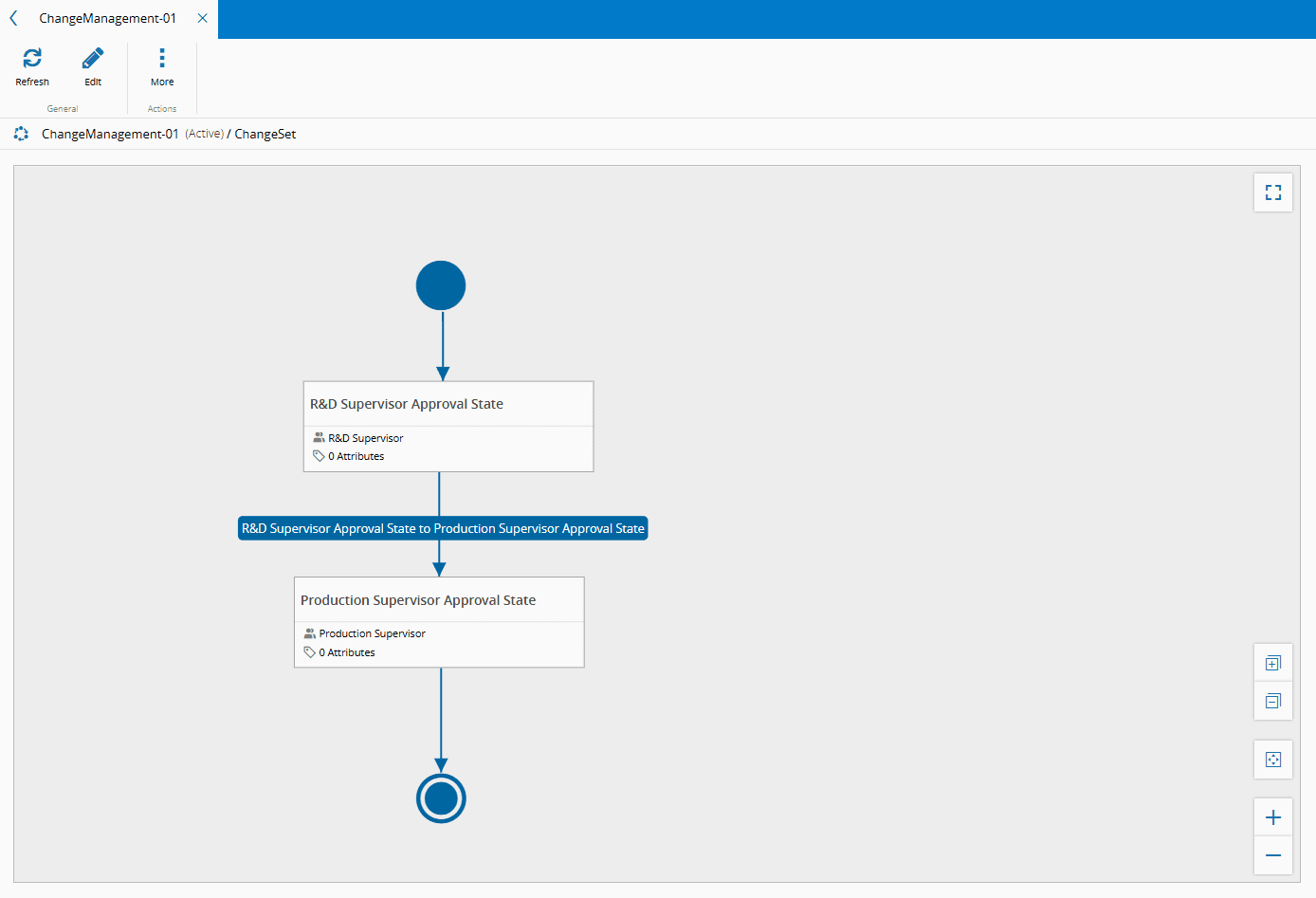Viewport: 1316px width, 898px height.
Task: Expand all diagram nodes
Action: pyautogui.click(x=1273, y=663)
